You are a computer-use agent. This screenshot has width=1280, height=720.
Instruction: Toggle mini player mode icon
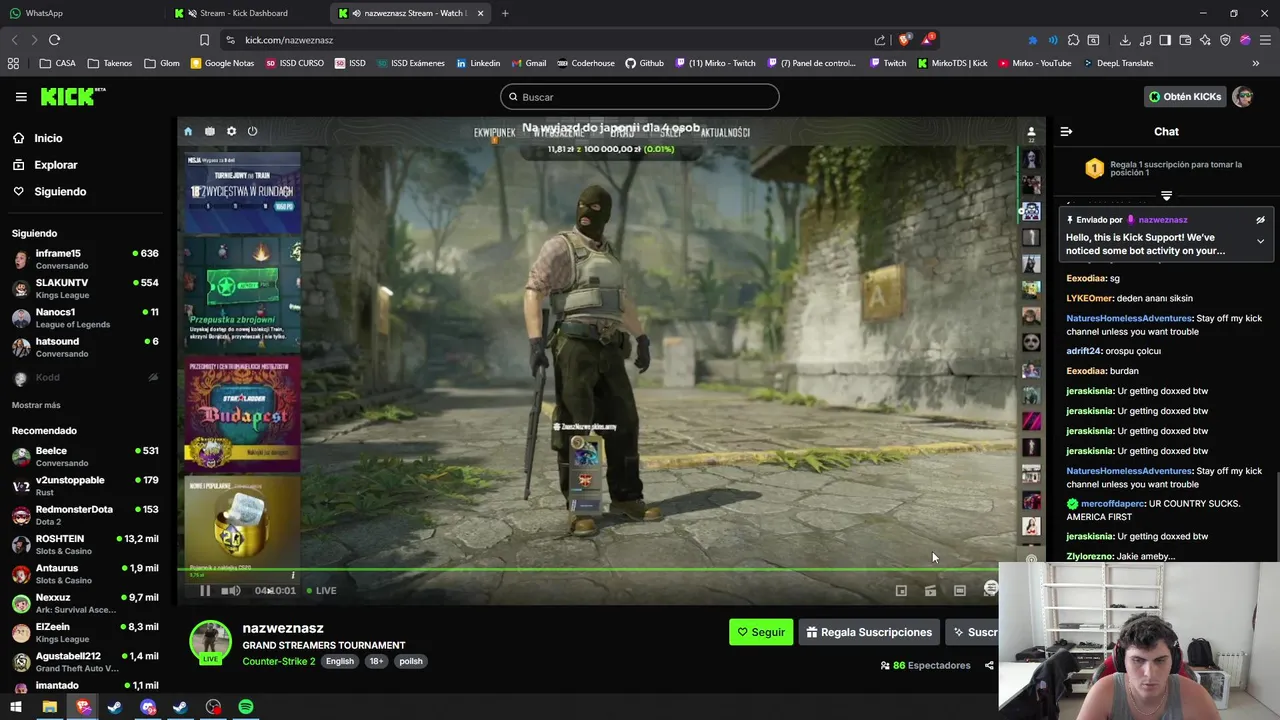point(901,591)
